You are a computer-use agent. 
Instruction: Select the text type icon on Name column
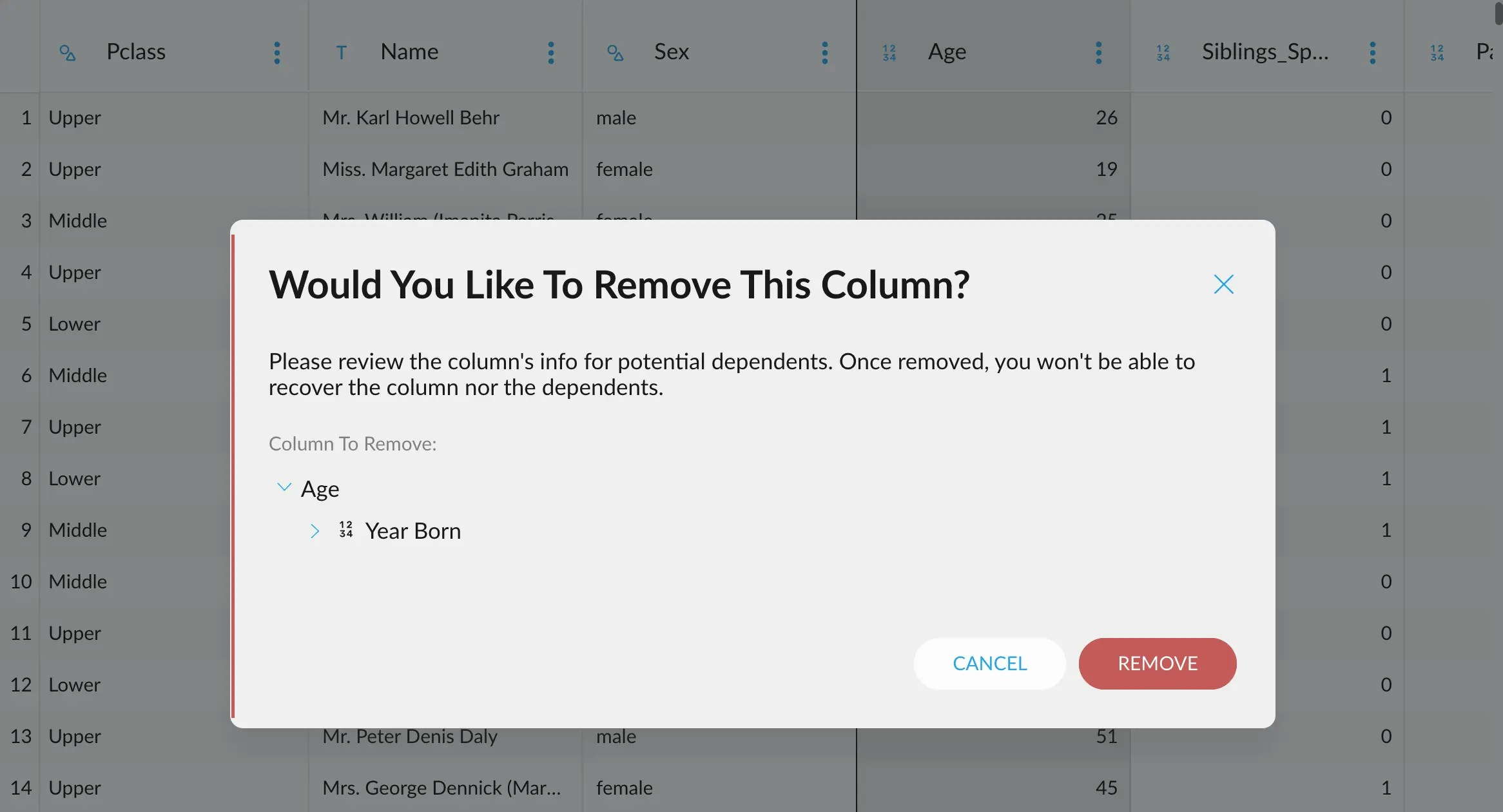point(342,52)
